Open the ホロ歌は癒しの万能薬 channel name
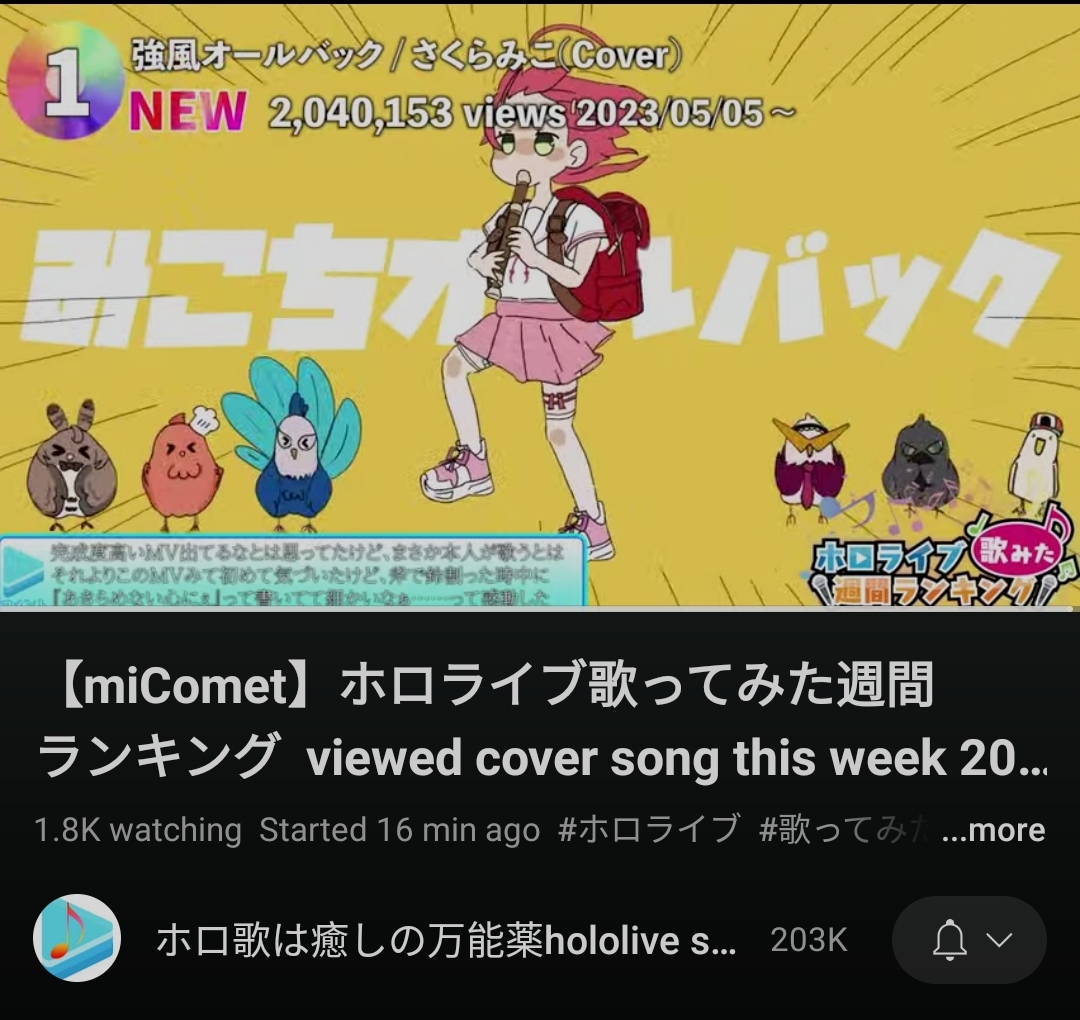This screenshot has height=1020, width=1080. tap(446, 941)
